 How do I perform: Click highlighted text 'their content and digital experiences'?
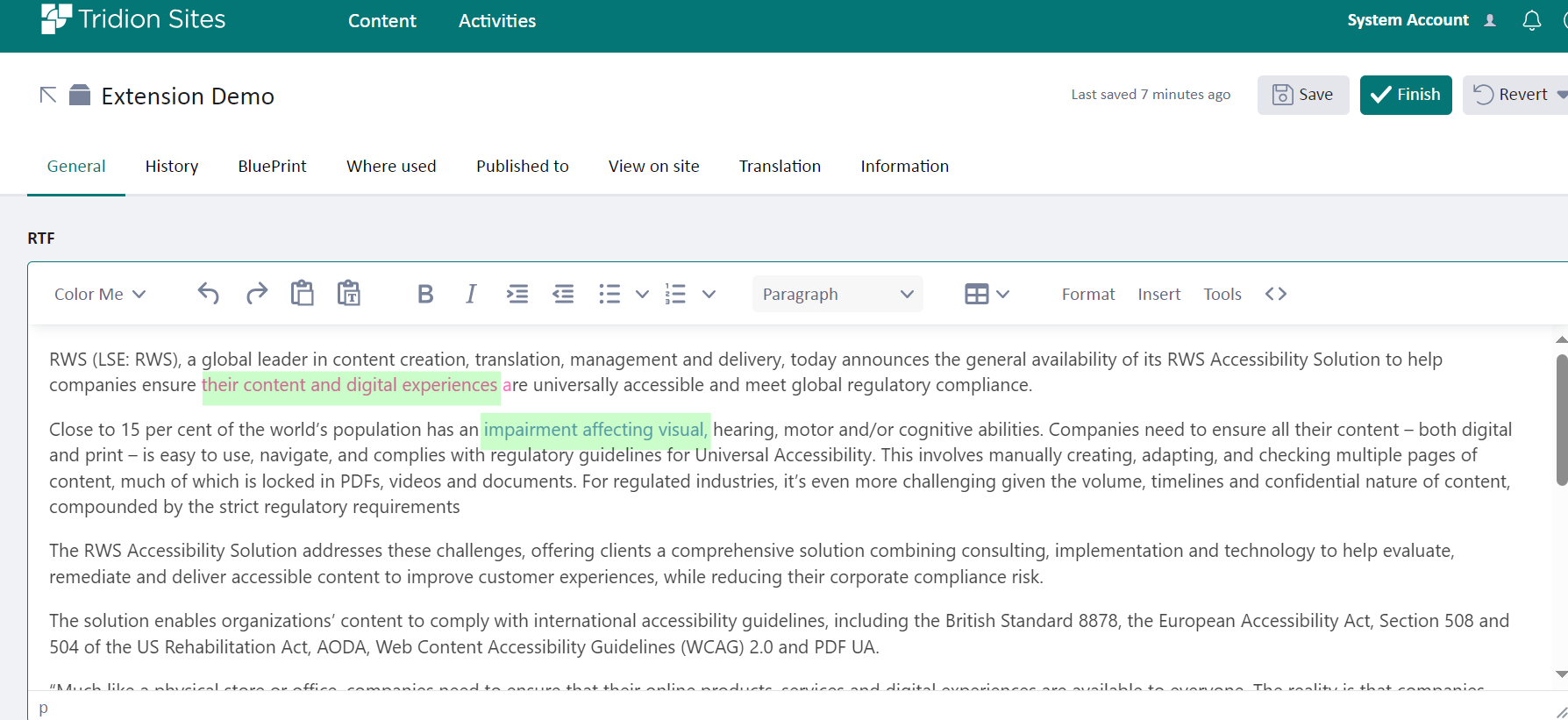pos(350,385)
